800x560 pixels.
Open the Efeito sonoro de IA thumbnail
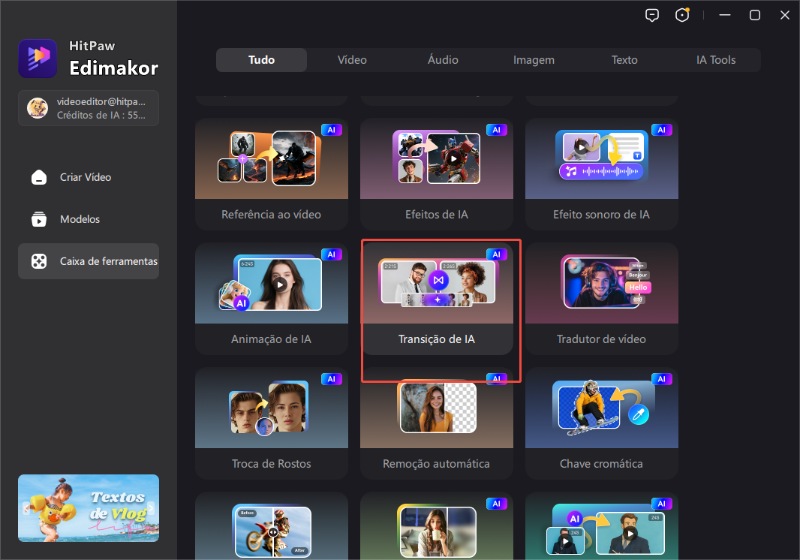point(602,159)
